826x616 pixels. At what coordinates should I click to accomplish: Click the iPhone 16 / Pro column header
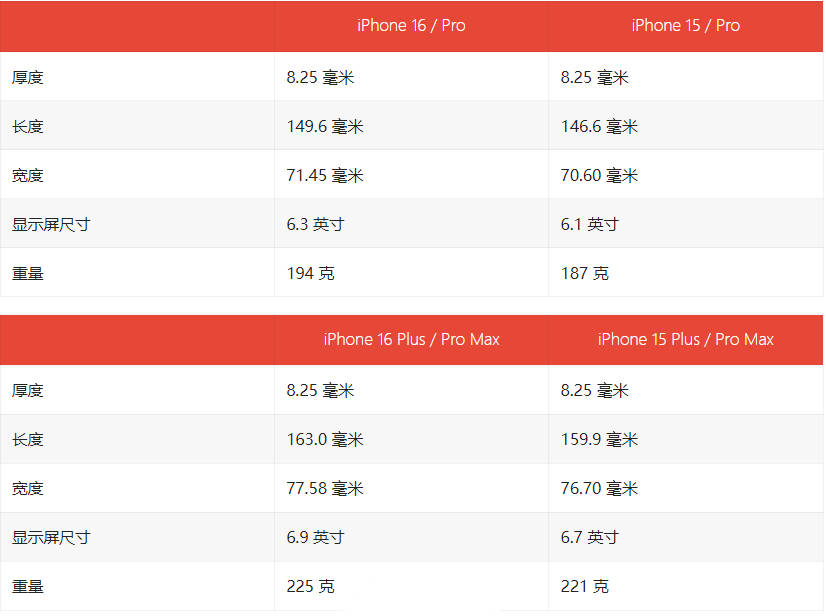point(411,26)
